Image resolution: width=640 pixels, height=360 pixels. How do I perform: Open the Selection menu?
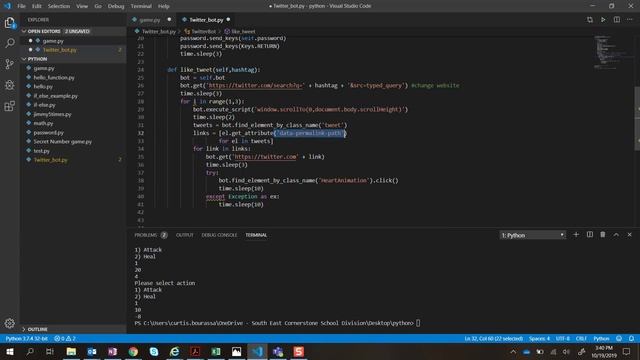click(x=59, y=6)
